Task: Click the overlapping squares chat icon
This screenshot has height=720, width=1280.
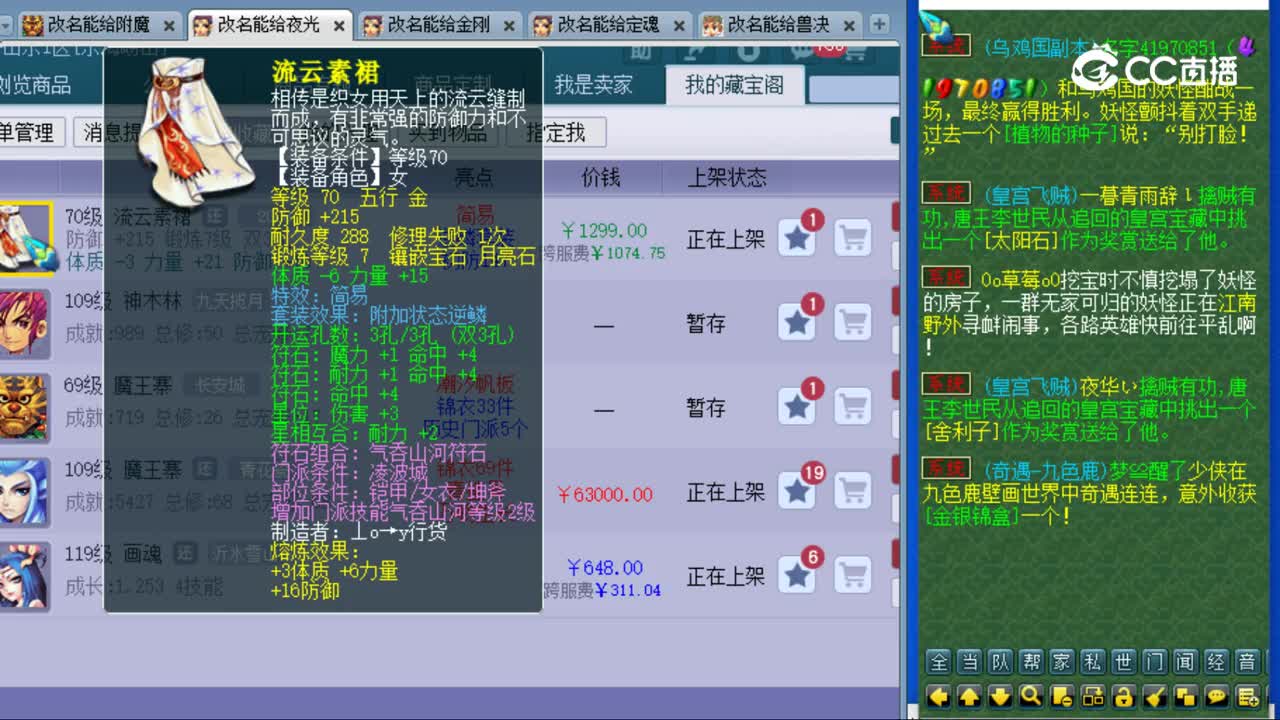Action: coord(1186,696)
